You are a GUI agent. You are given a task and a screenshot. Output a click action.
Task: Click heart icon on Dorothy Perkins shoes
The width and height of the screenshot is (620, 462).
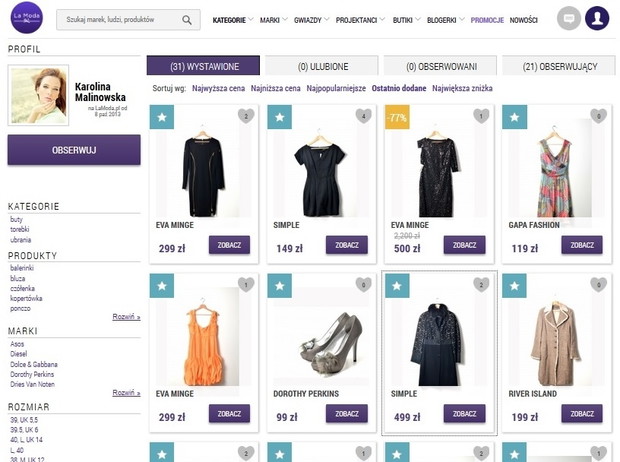tap(363, 284)
